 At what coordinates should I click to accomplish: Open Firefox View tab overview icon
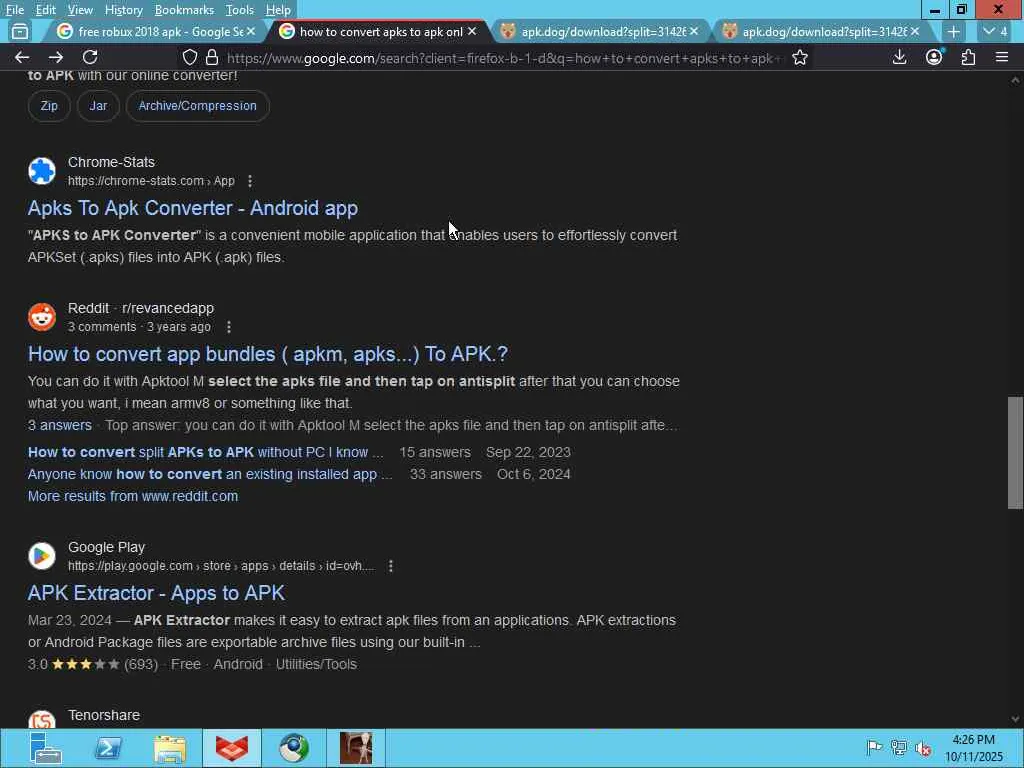point(20,31)
